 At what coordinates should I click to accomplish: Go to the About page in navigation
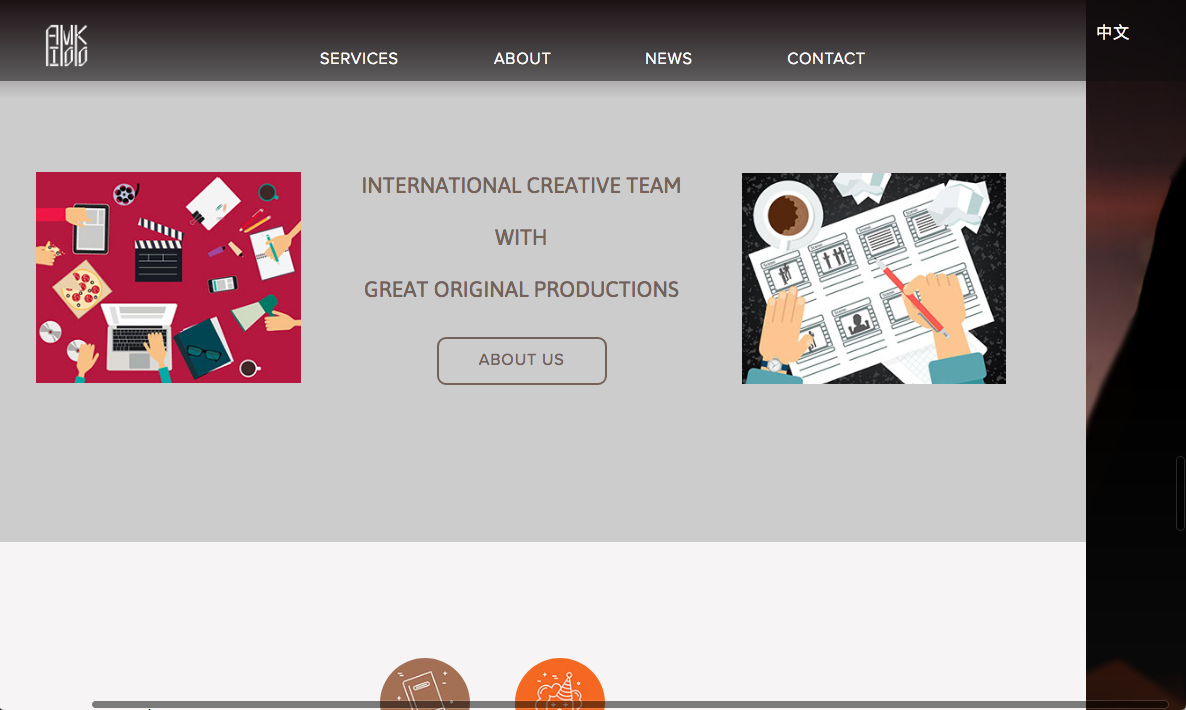(522, 58)
